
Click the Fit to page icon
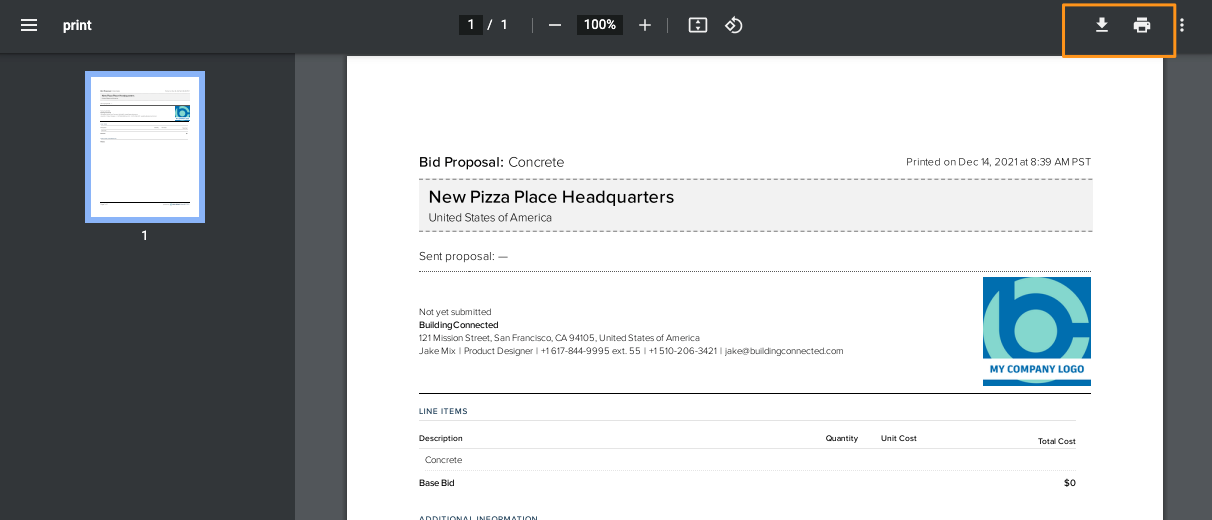(698, 25)
